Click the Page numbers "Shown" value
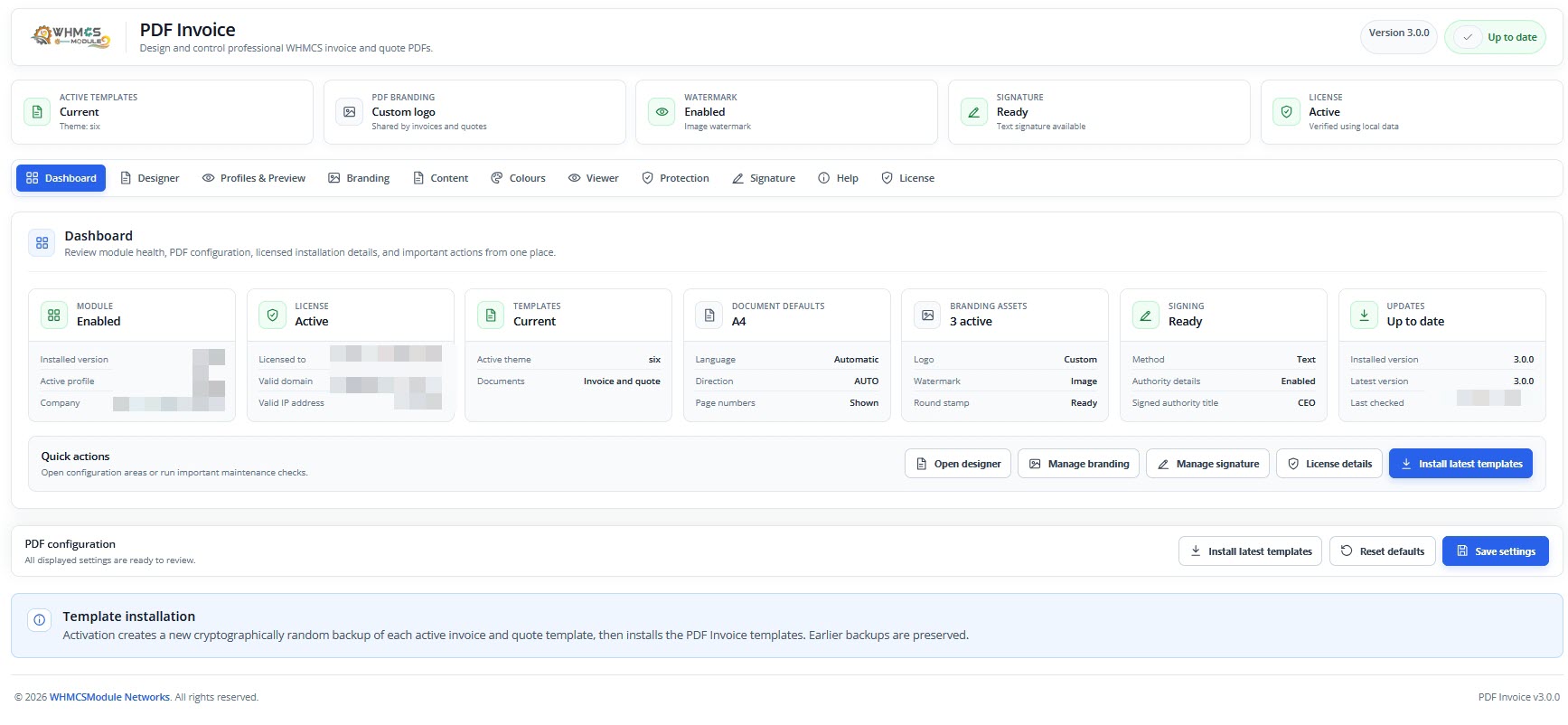Screen dimensions: 1568x725 (x=864, y=403)
